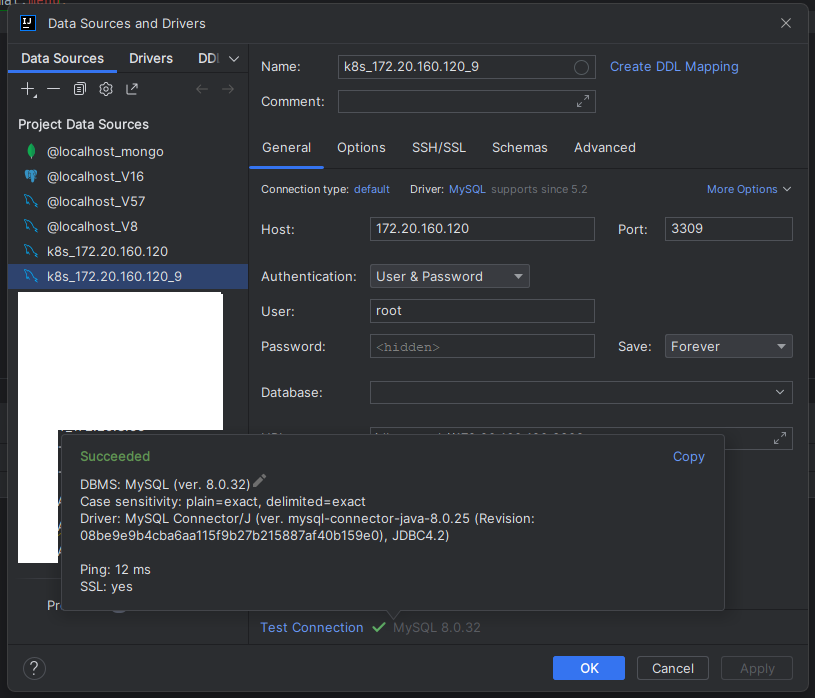Open the data source settings wrench icon
815x698 pixels.
pyautogui.click(x=106, y=89)
